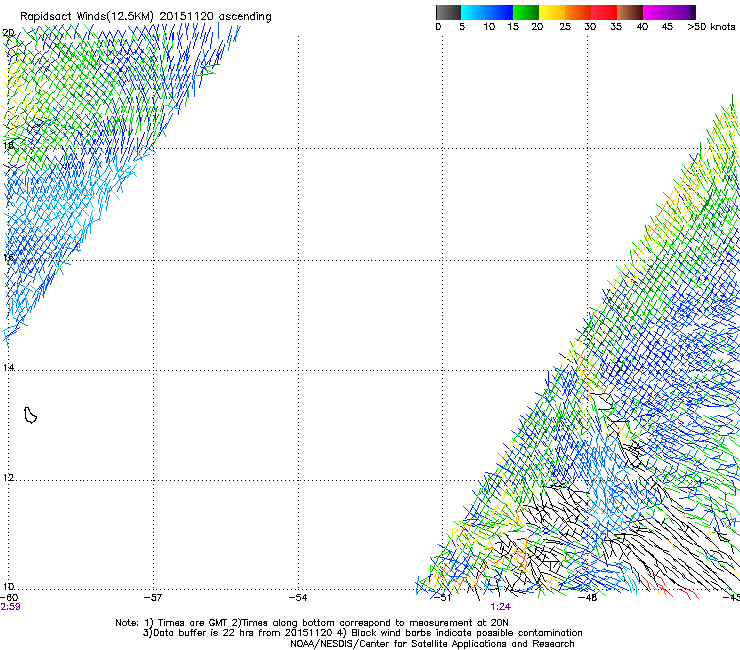Click the orange 25-30 knots color segment
The width and height of the screenshot is (740, 650).
click(x=578, y=12)
